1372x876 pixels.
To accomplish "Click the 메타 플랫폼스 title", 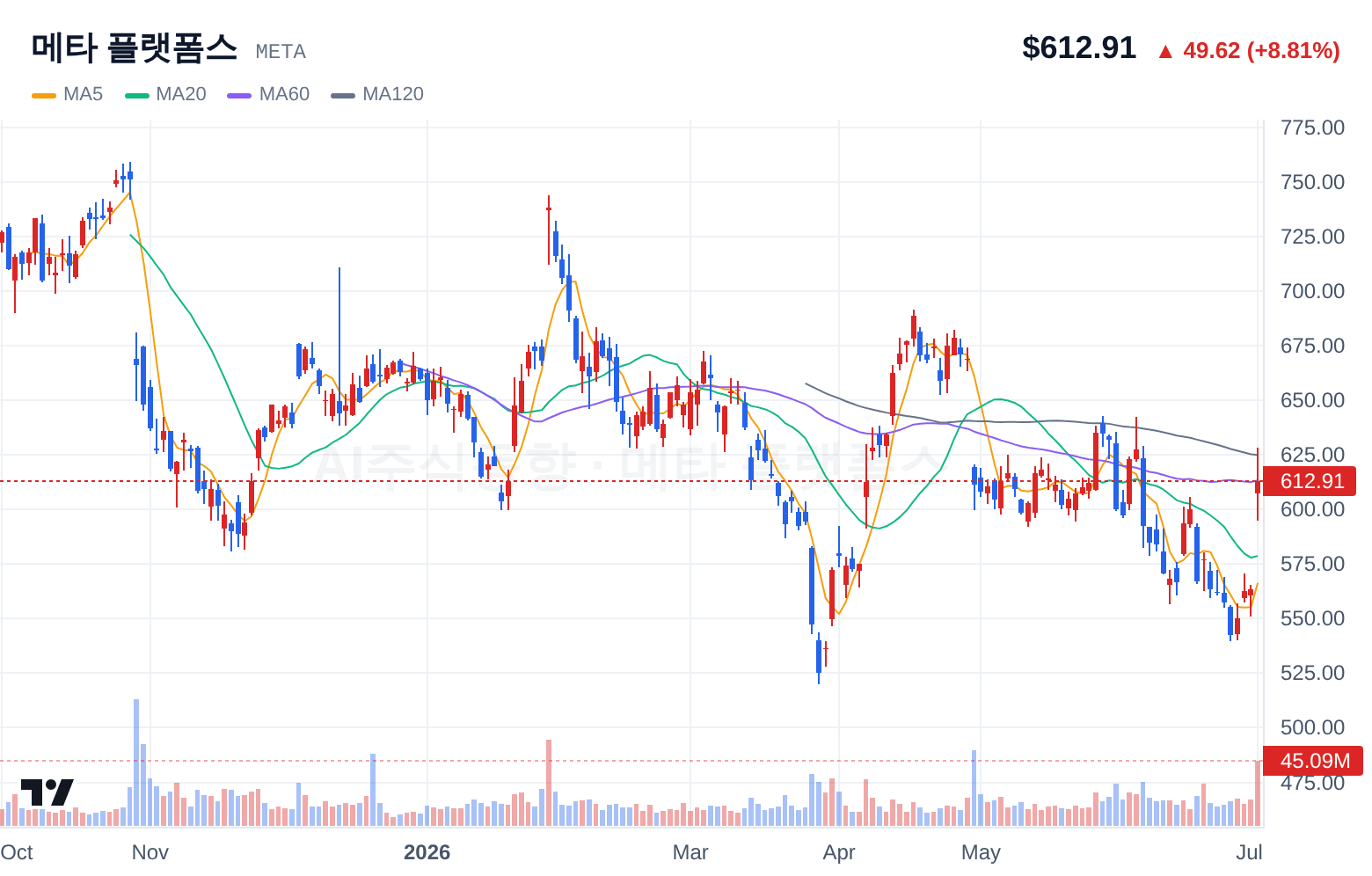I will pos(135,47).
